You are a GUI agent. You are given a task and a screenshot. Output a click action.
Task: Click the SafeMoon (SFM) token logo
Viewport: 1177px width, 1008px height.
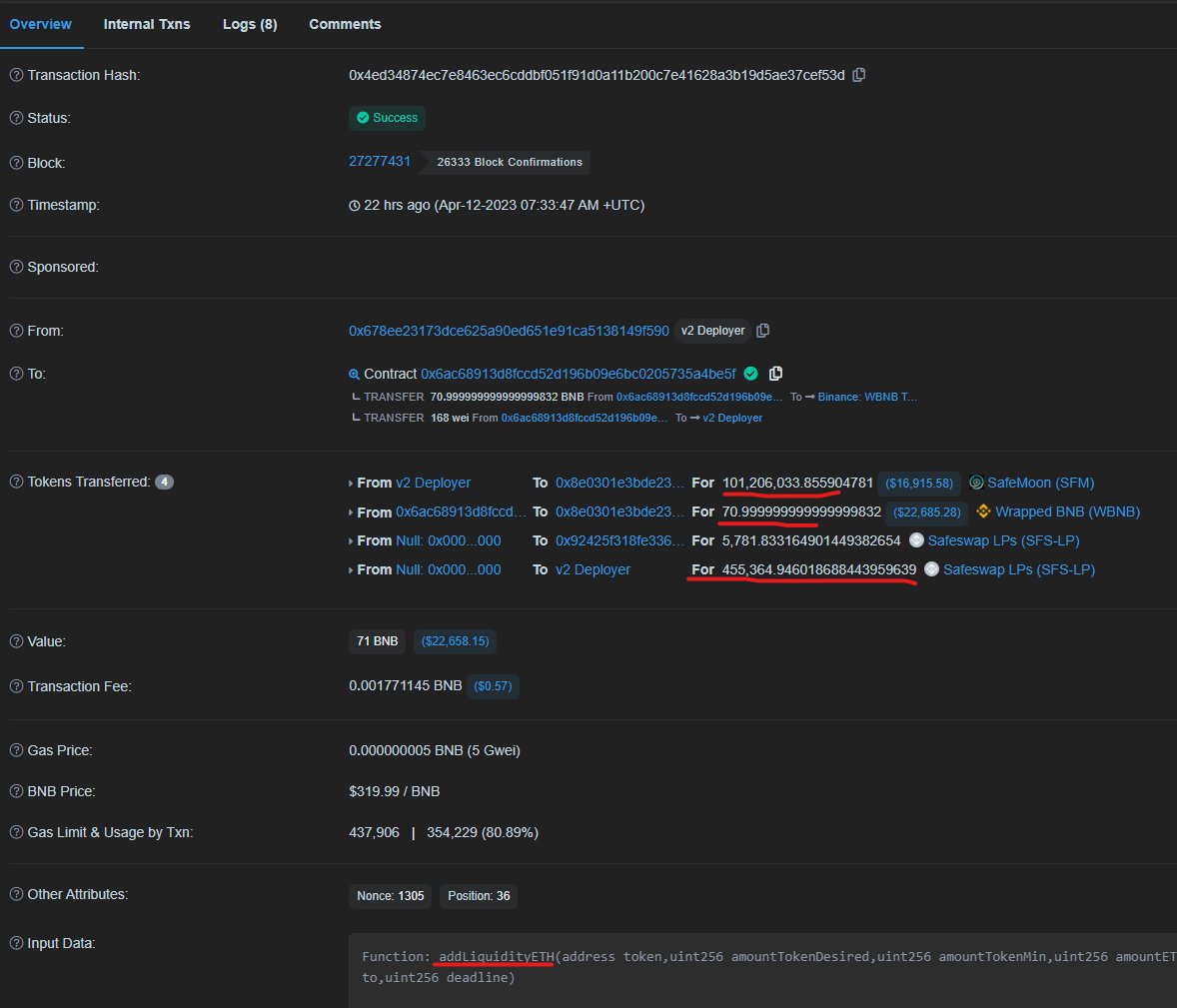point(976,483)
